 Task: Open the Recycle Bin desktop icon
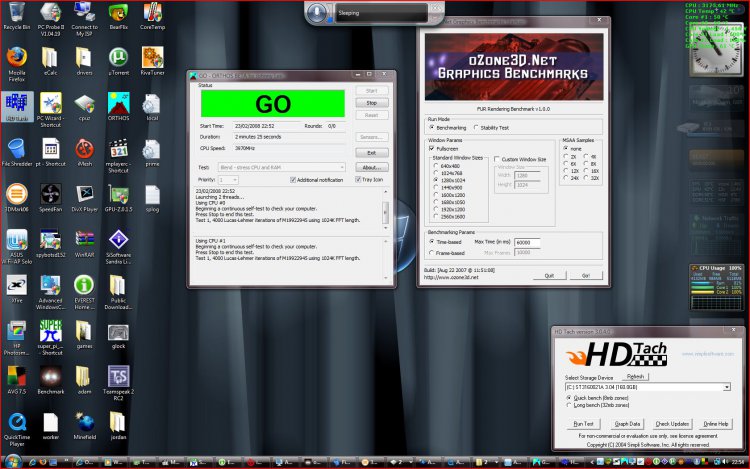click(x=17, y=15)
